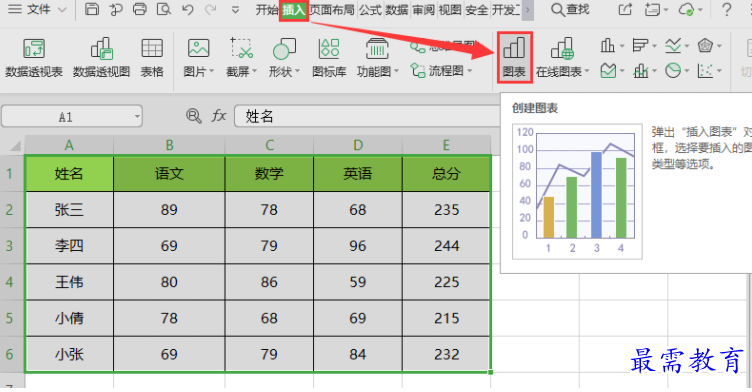Click the 总分 header cell
Screen dimensions: 752x392
(446, 174)
